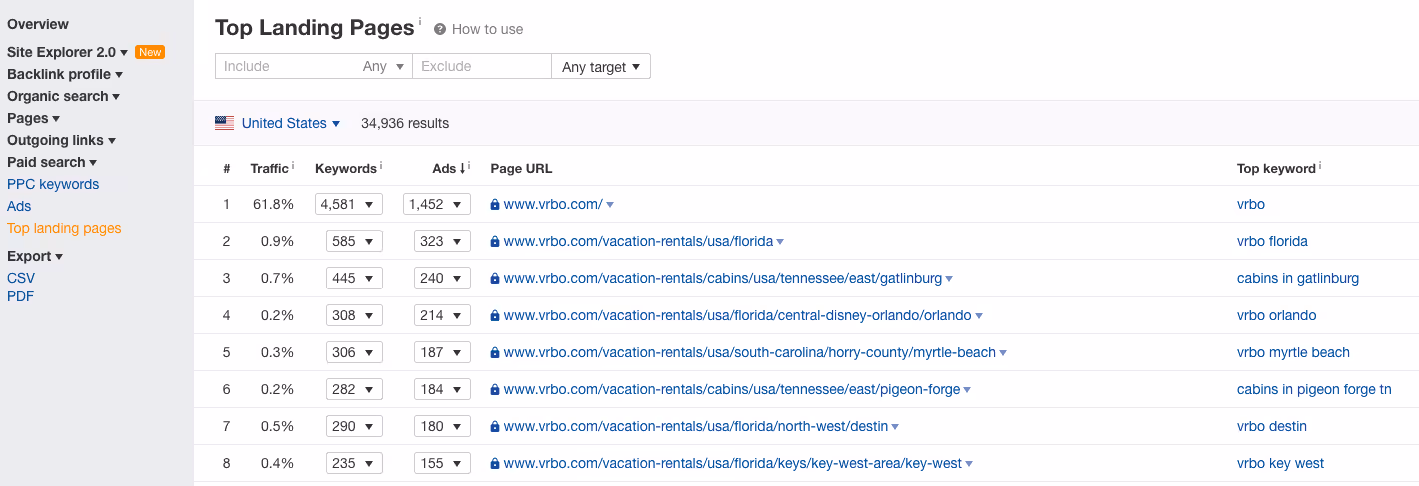1419x486 pixels.
Task: Expand the Pages sidebar menu
Action: click(x=33, y=118)
